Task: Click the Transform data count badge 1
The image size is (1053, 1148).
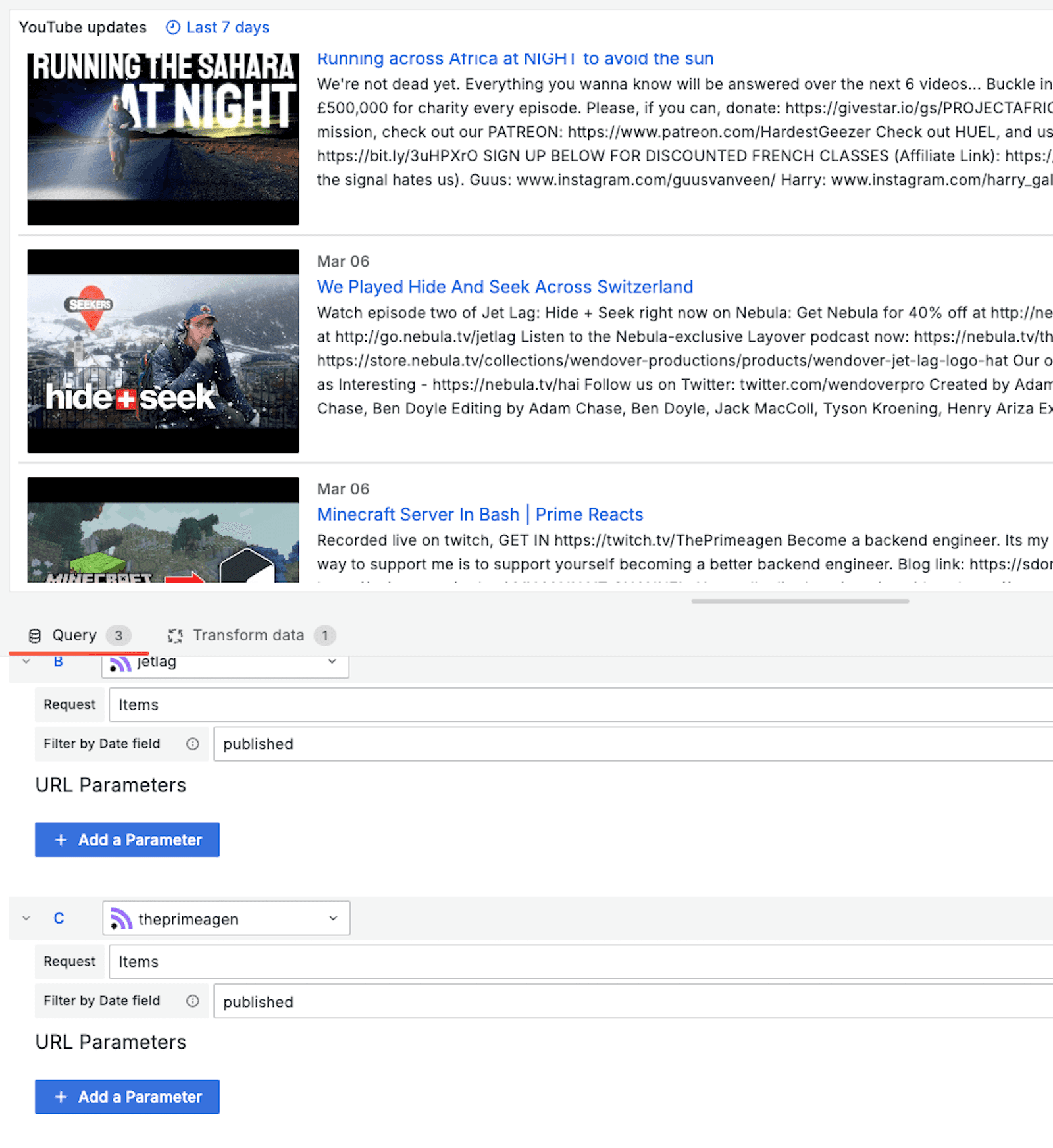Action: click(325, 635)
